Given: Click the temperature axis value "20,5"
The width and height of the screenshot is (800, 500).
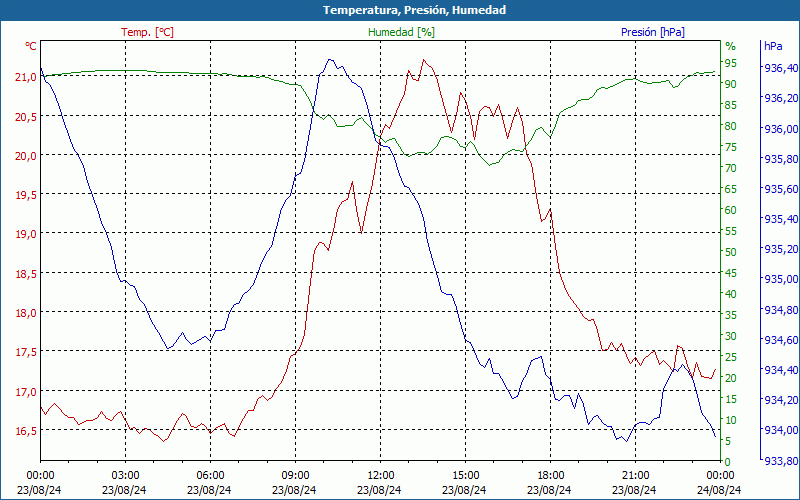Looking at the screenshot, I should (25, 116).
